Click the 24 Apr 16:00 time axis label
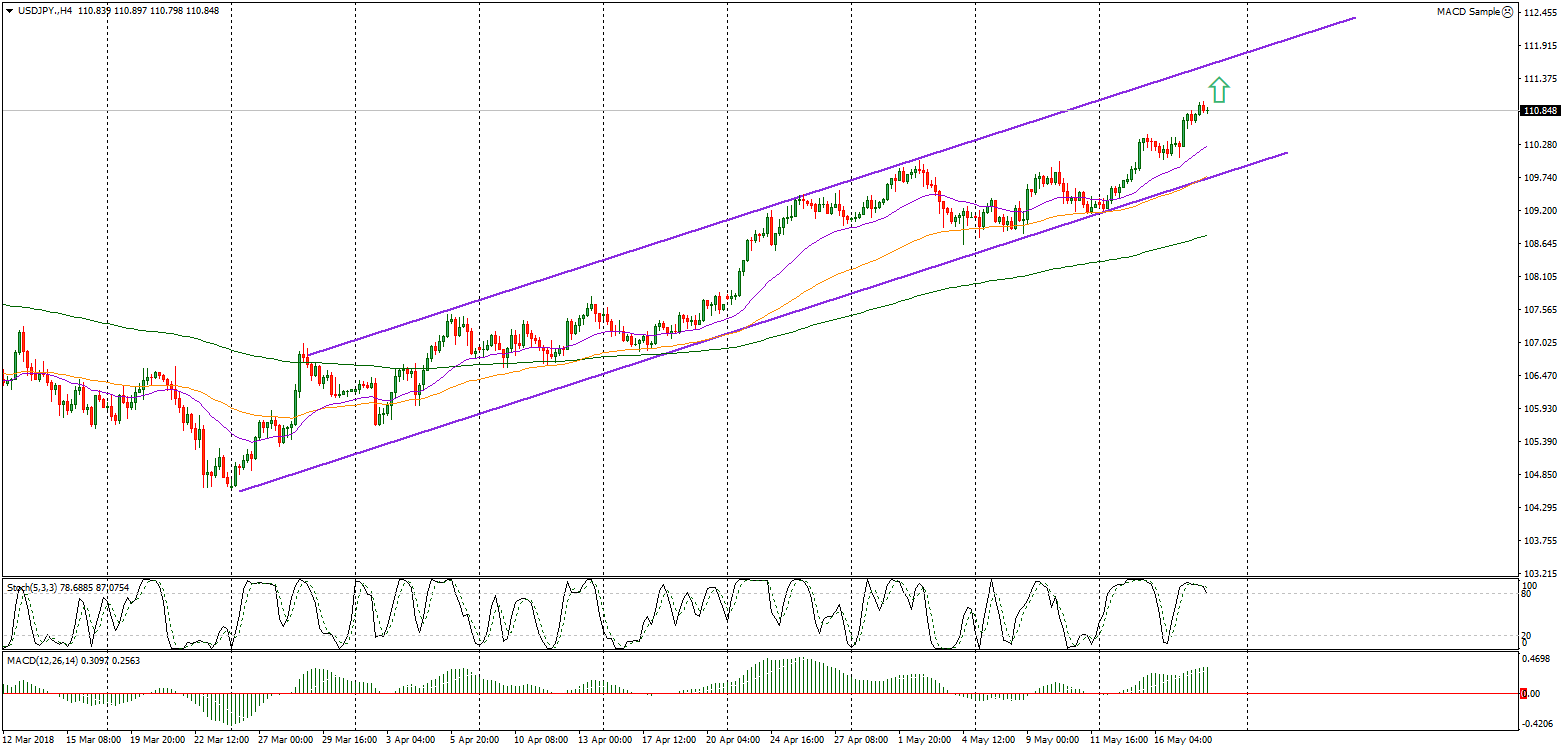1561x751 pixels. [797, 740]
